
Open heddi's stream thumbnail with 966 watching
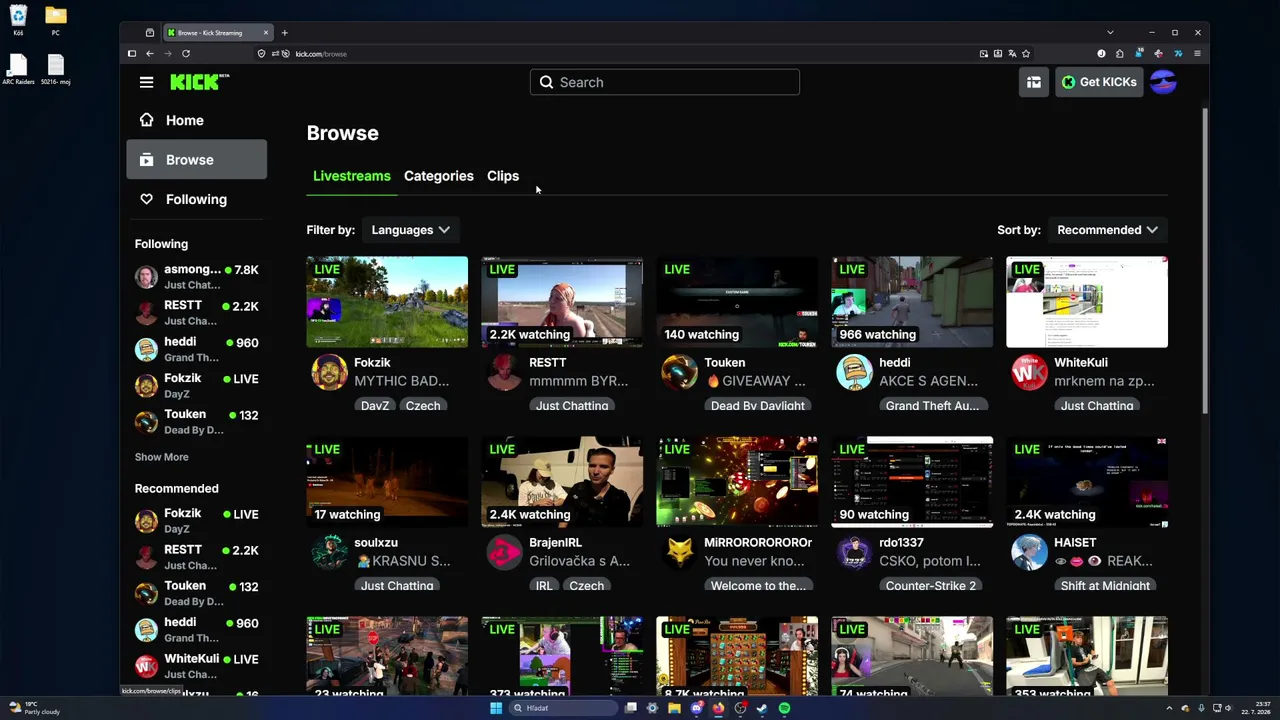click(912, 302)
